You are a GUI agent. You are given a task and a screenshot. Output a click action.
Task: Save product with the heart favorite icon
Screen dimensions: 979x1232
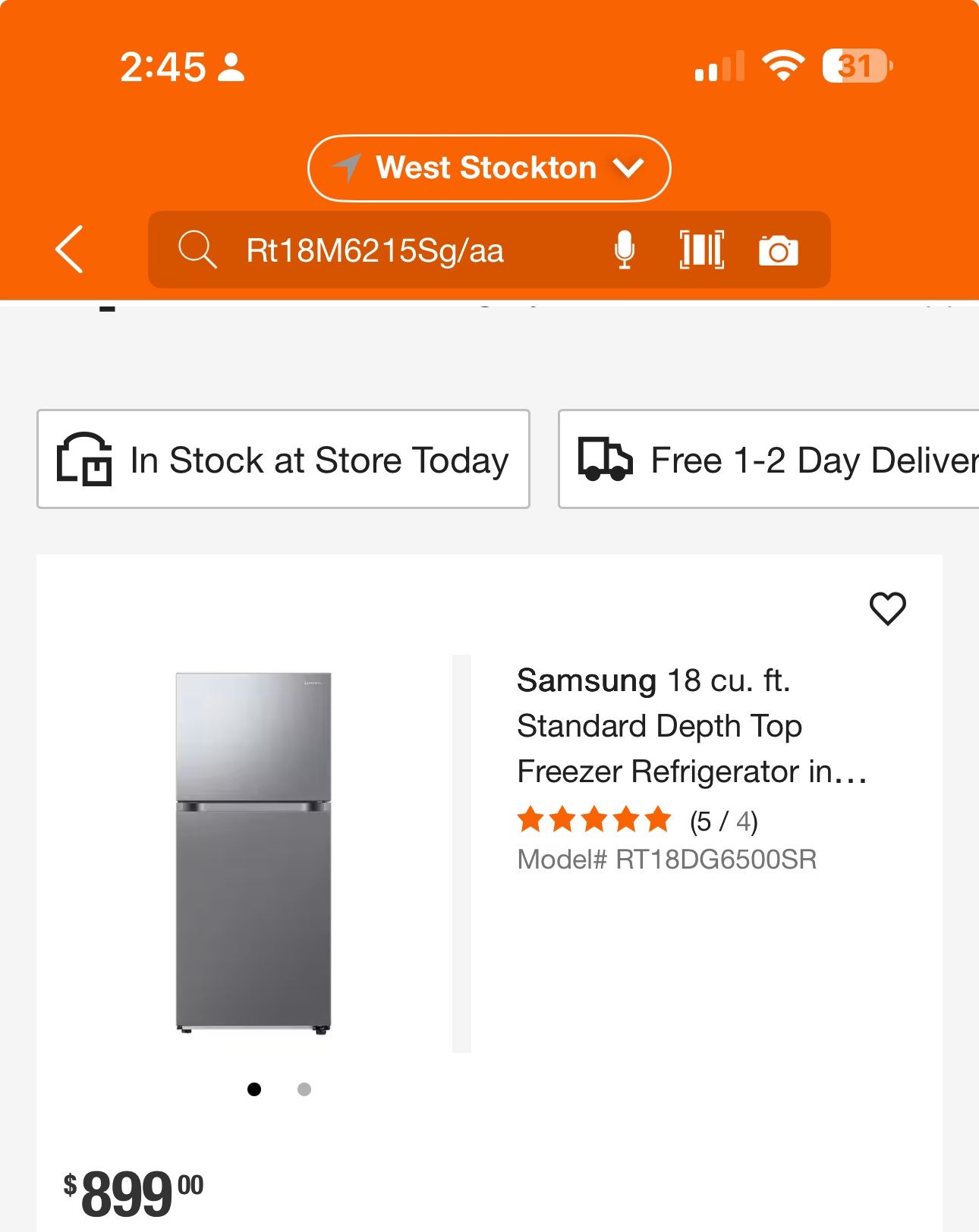[887, 608]
